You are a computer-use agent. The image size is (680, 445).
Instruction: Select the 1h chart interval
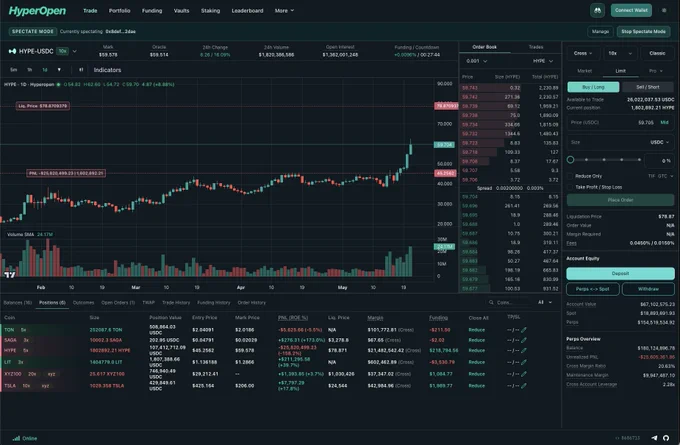29,70
